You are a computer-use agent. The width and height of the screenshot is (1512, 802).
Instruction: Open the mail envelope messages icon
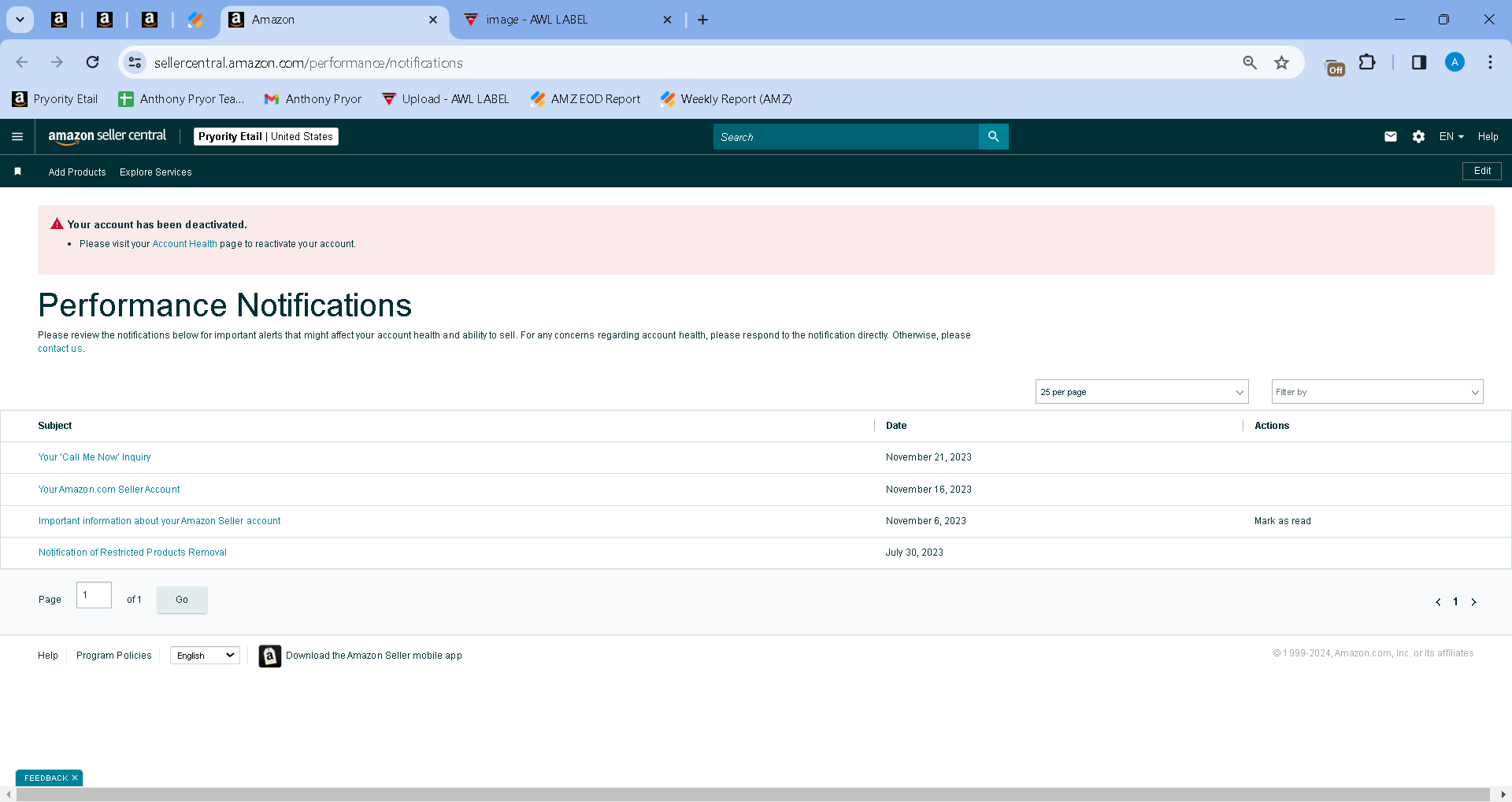(x=1391, y=137)
